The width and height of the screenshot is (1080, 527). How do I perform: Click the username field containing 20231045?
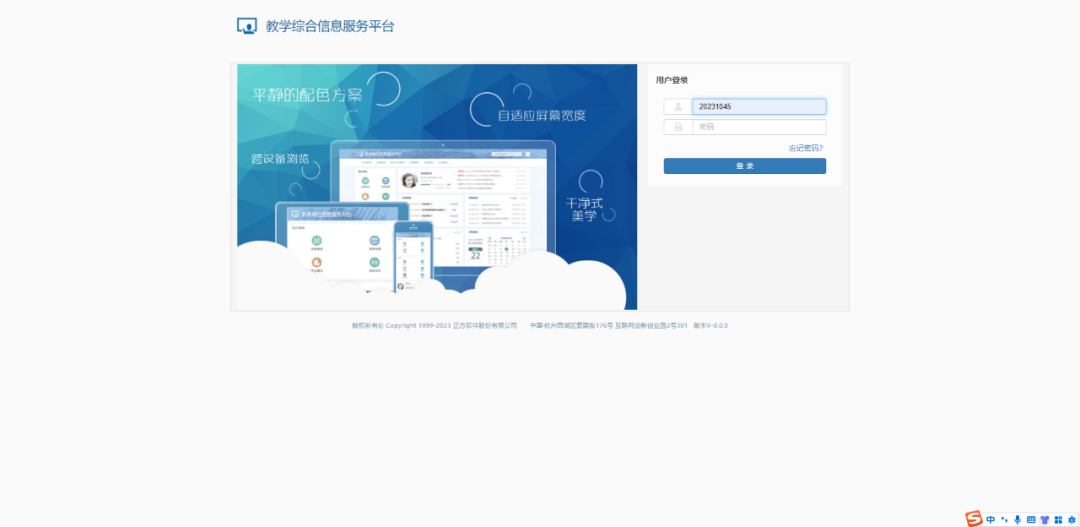pyautogui.click(x=758, y=107)
